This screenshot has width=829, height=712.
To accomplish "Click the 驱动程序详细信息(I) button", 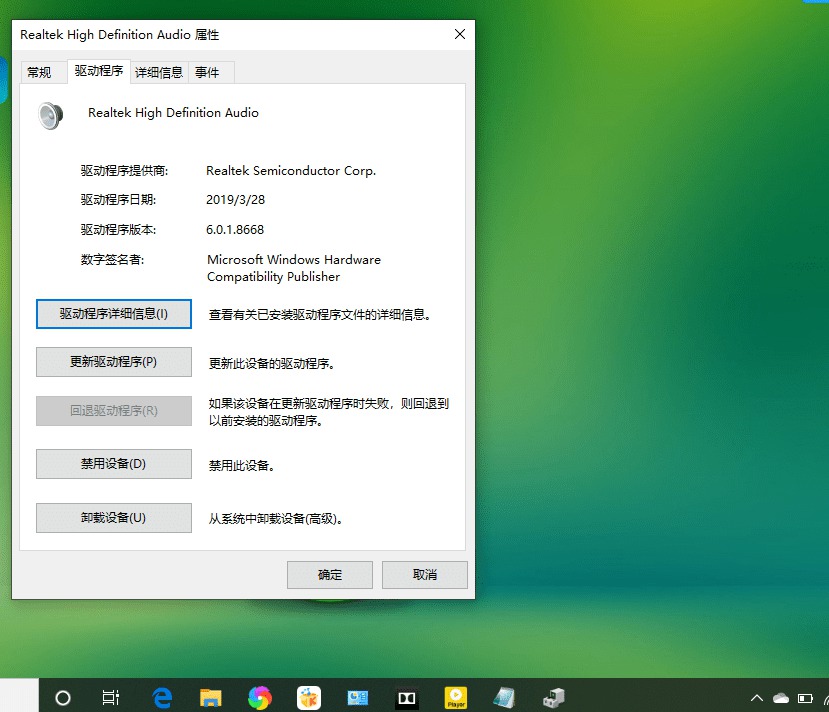I will 114,314.
